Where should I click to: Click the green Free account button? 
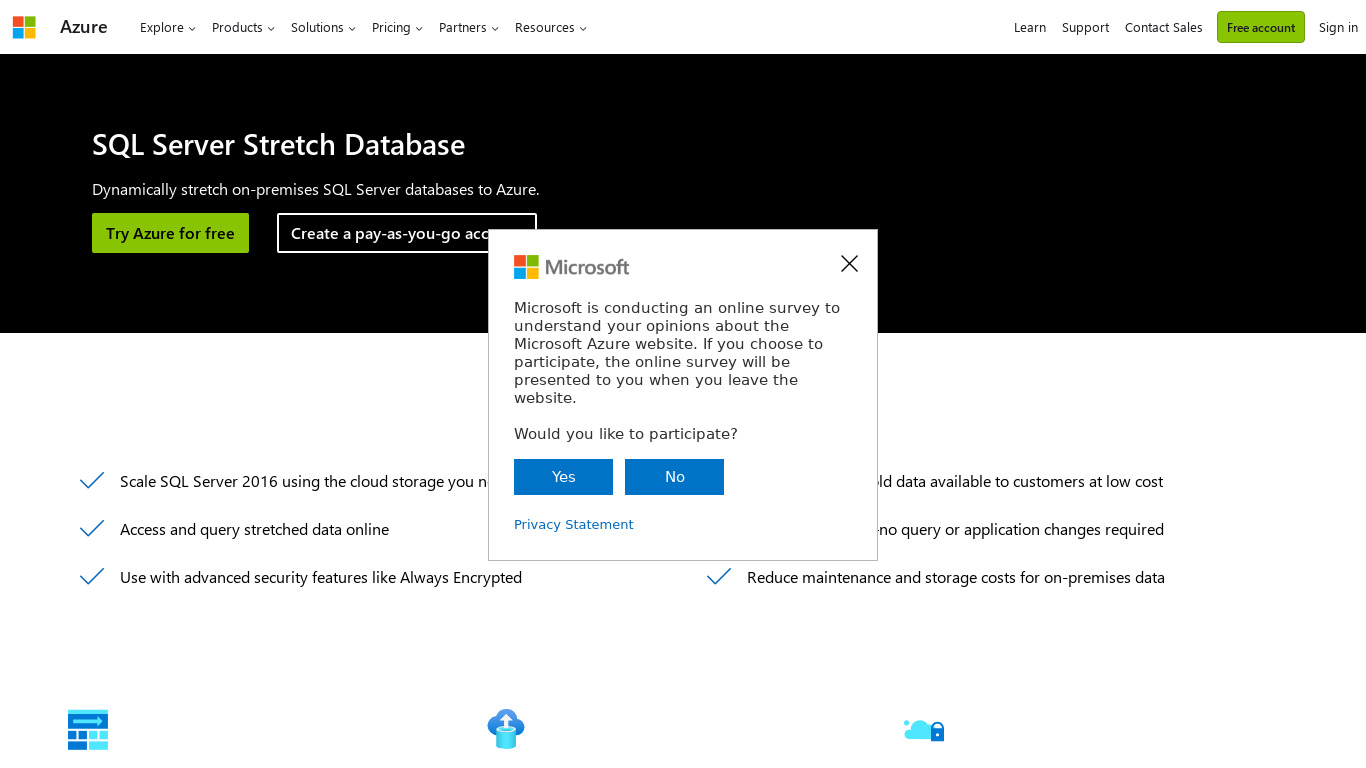pos(1260,27)
